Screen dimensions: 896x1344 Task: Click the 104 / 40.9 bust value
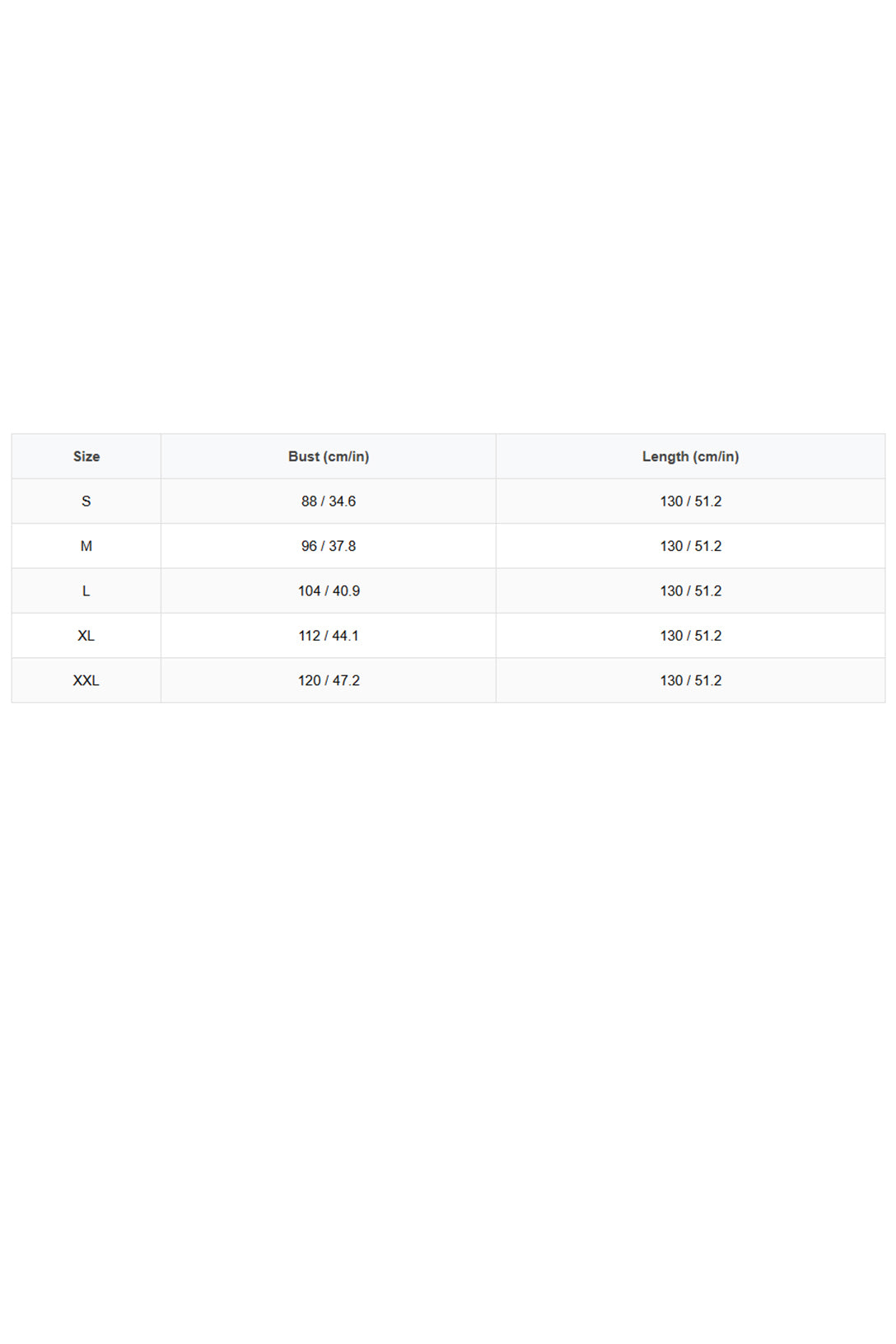(x=329, y=590)
